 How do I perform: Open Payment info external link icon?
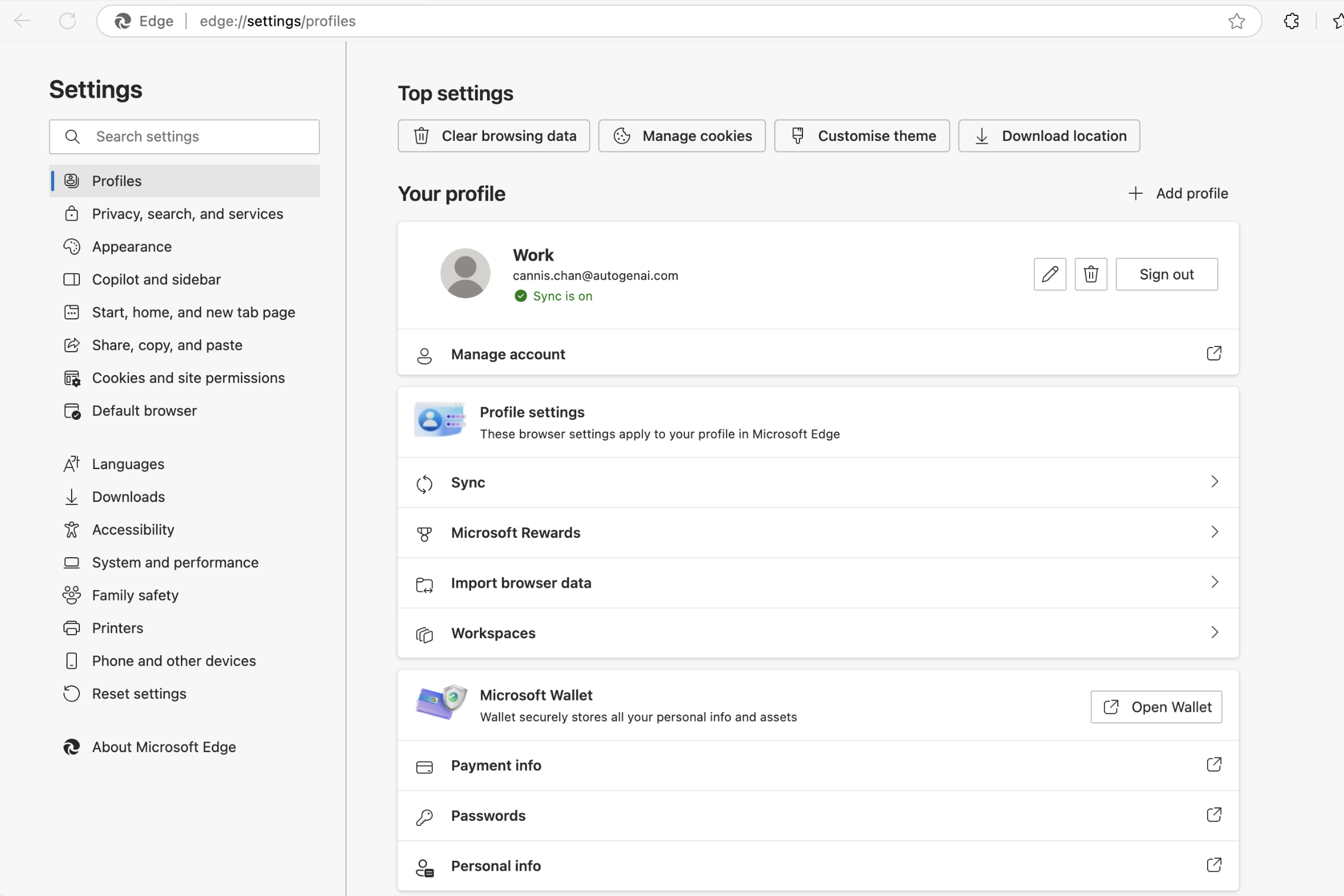pos(1214,764)
